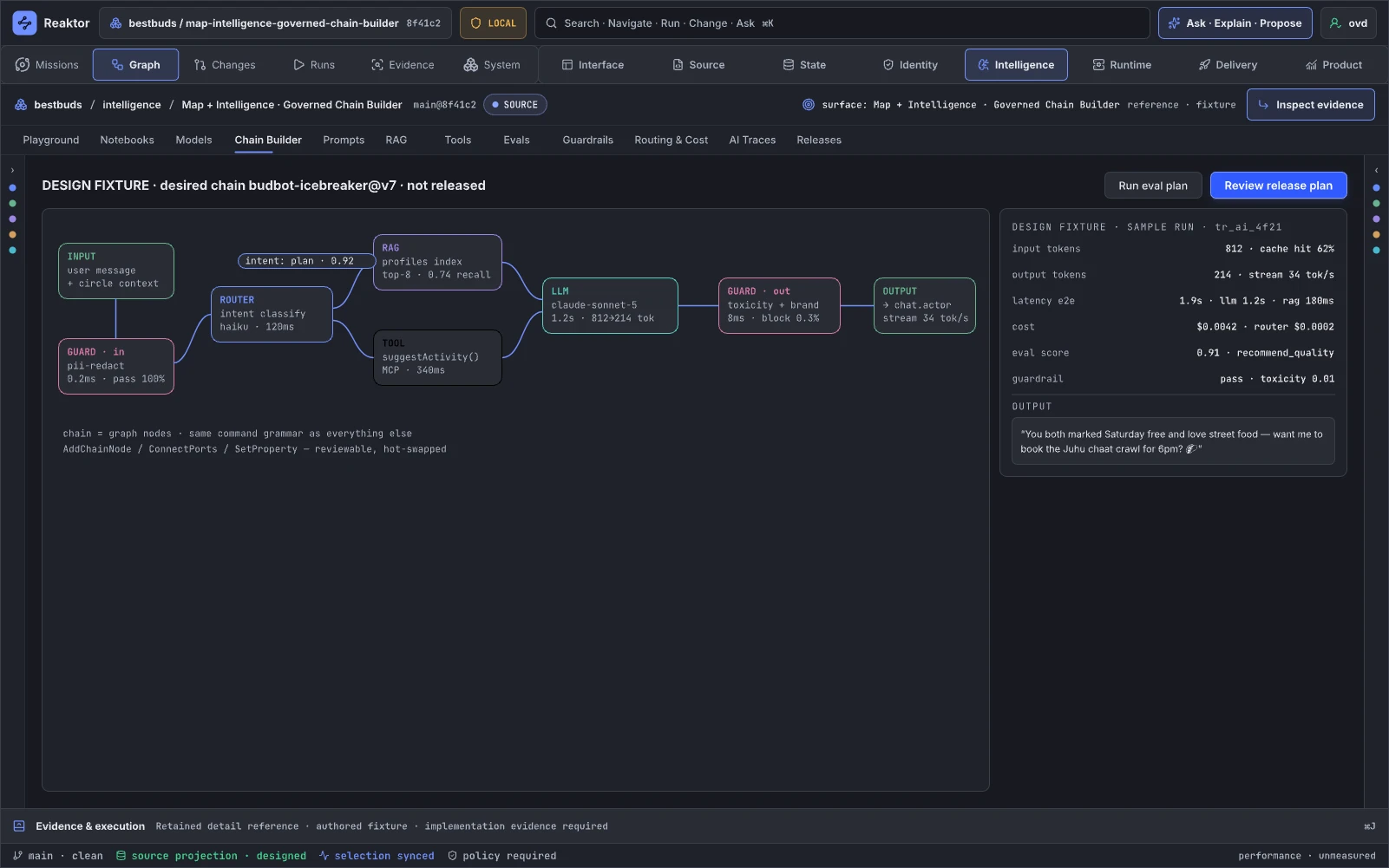Open the AI Traces subtab
The height and width of the screenshot is (868, 1389).
pos(752,140)
